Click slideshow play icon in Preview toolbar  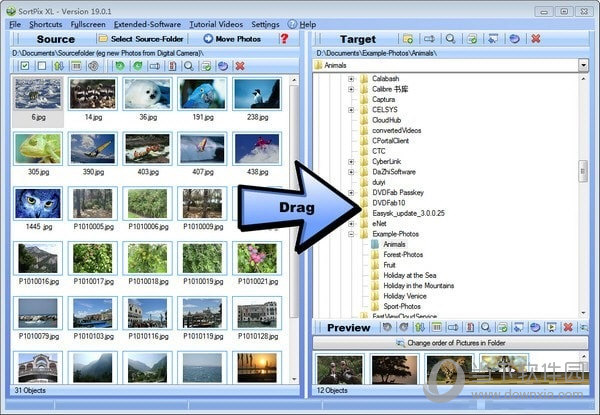551,327
